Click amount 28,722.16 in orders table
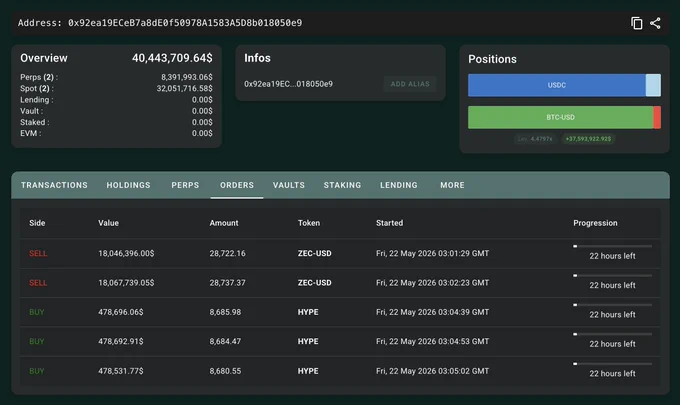Viewport: 680px width, 405px height. [227, 253]
